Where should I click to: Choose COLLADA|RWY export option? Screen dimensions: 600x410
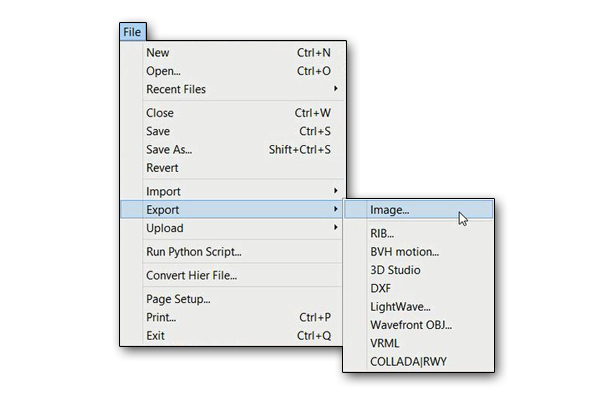tap(419, 361)
